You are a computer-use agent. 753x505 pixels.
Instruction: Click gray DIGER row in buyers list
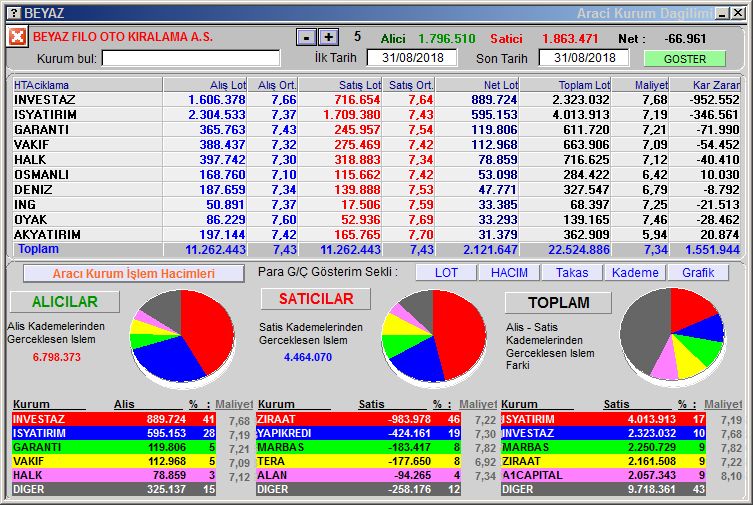[x=114, y=489]
